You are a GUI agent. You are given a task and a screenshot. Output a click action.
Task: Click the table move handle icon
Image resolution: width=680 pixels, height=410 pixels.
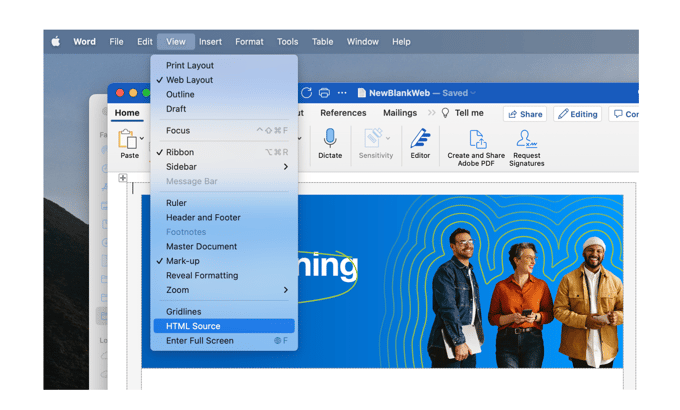[x=123, y=179]
